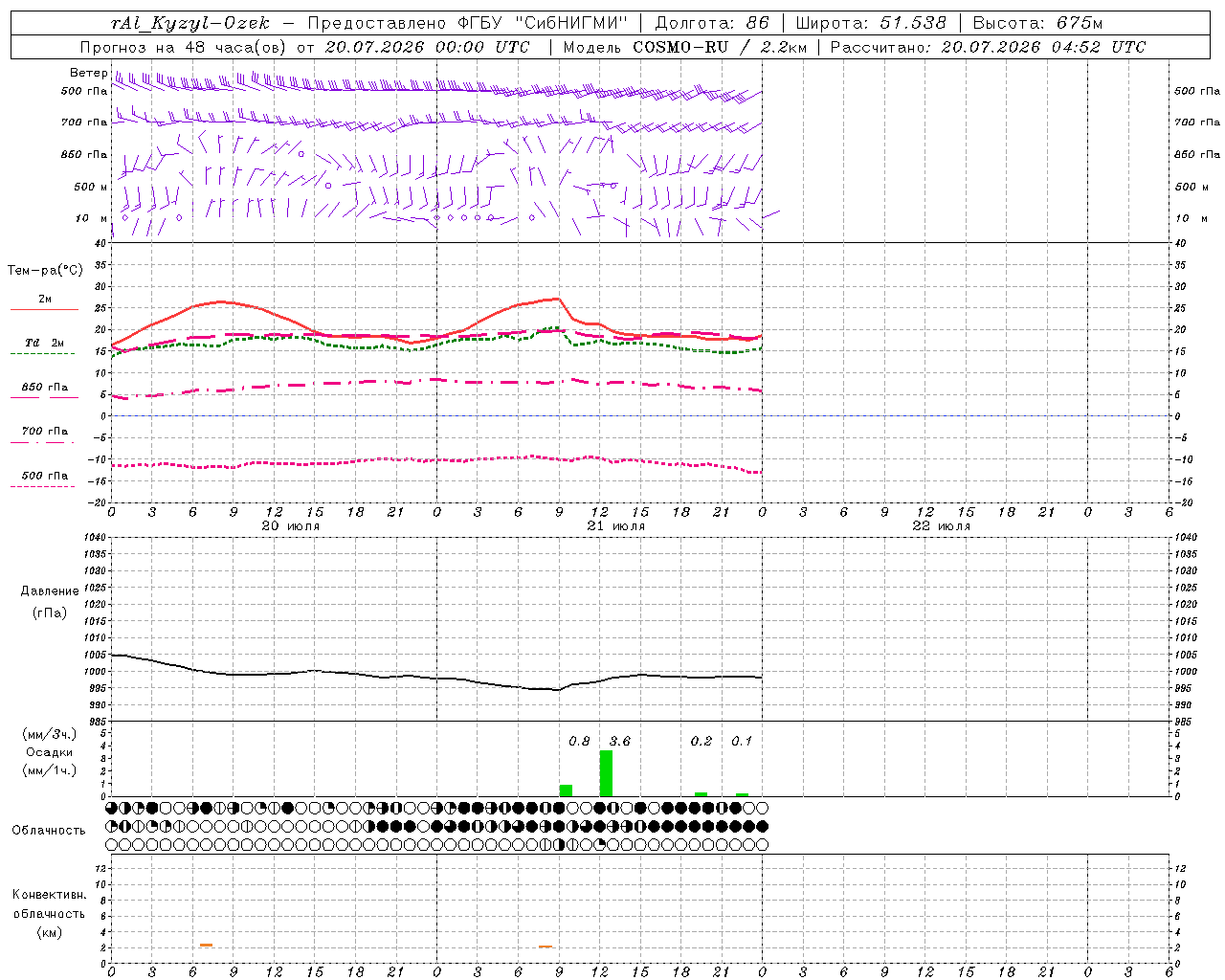
Task: Click the 21 июля date label
Action: [616, 525]
